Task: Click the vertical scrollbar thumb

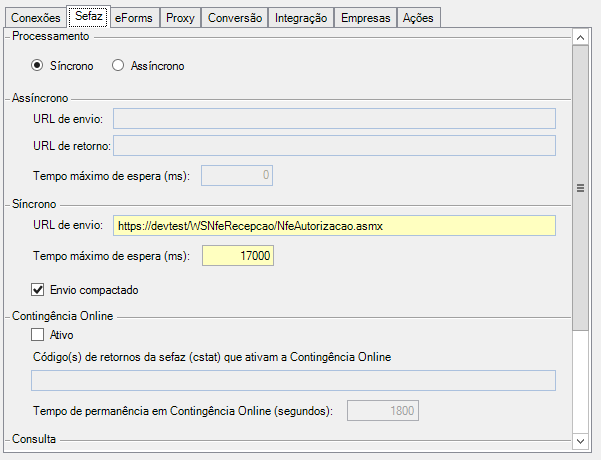Action: [x=579, y=187]
